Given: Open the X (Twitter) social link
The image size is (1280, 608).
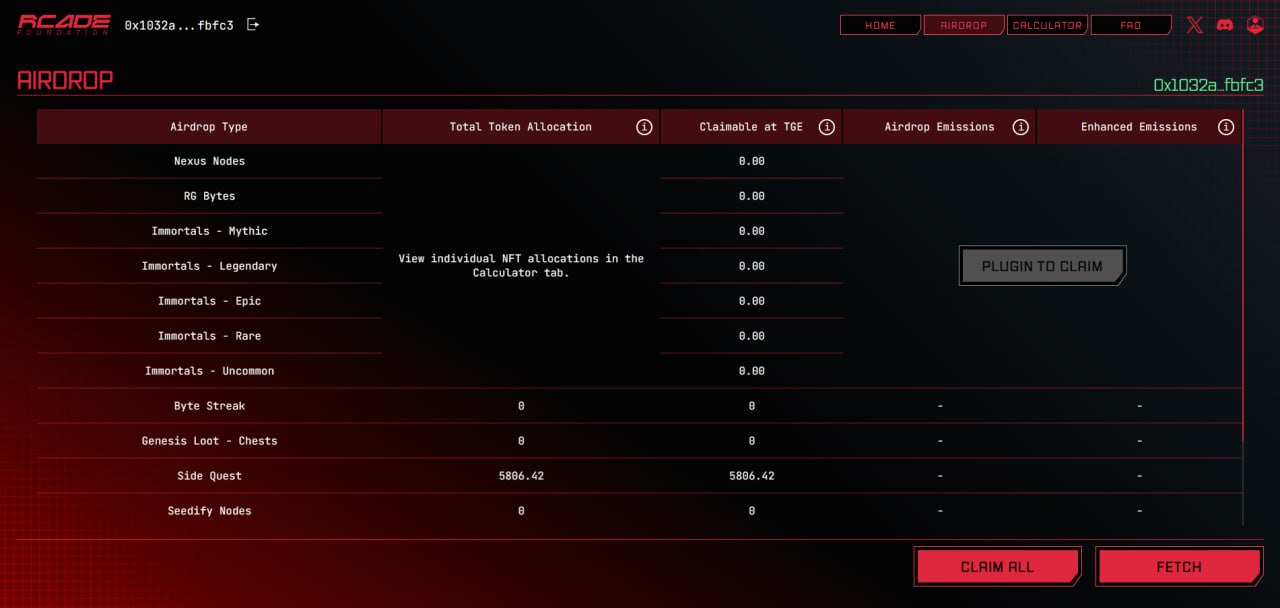Looking at the screenshot, I should click(x=1195, y=25).
